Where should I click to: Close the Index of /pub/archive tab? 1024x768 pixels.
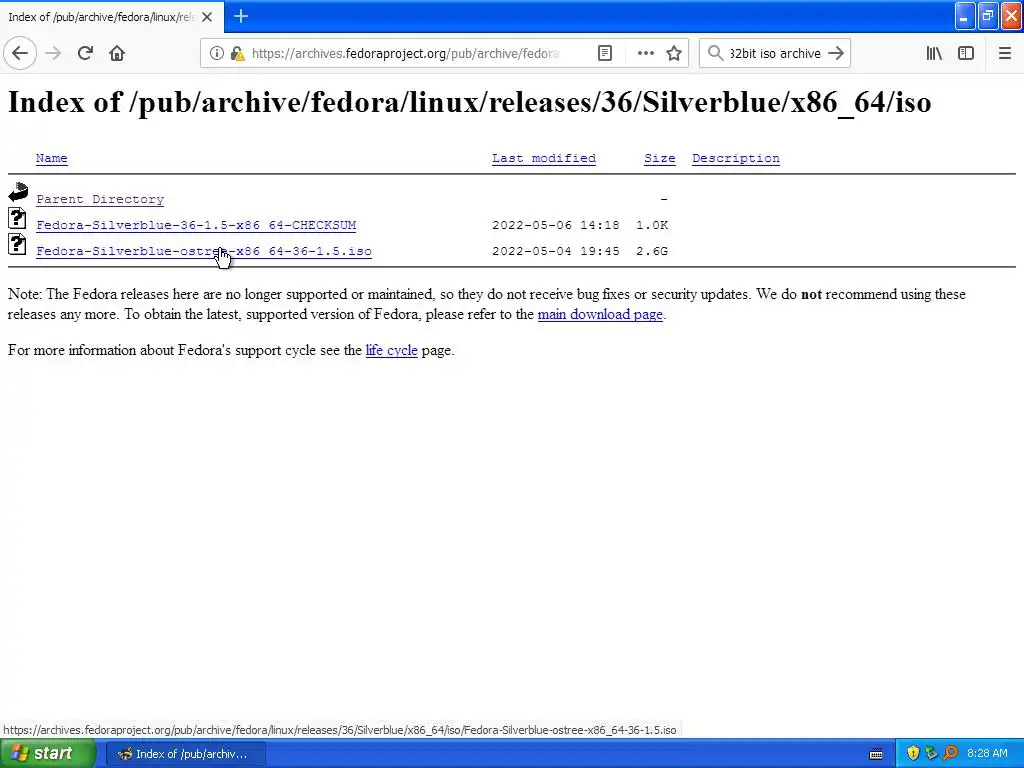207,17
